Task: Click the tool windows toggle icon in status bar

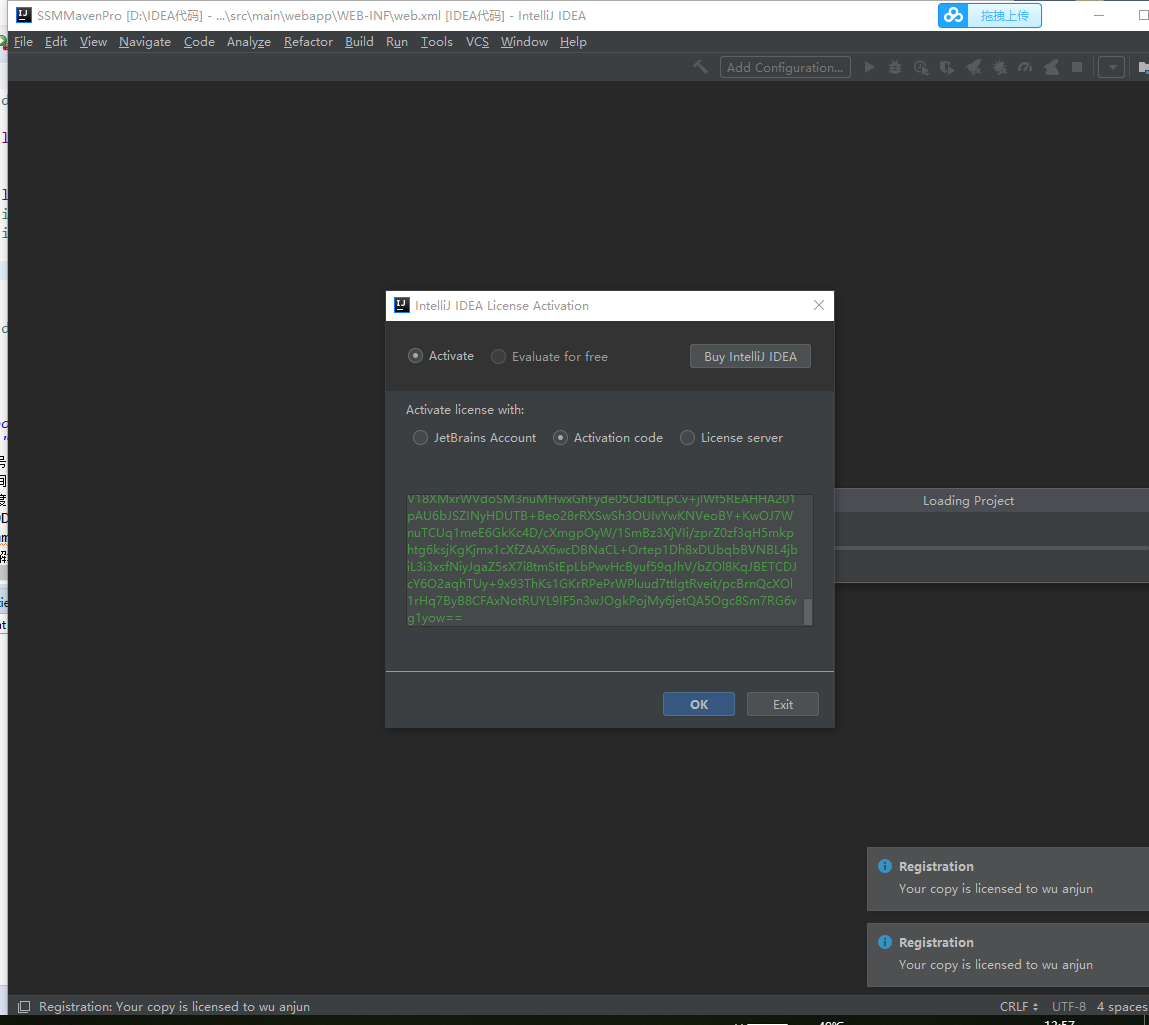Action: [x=23, y=1007]
